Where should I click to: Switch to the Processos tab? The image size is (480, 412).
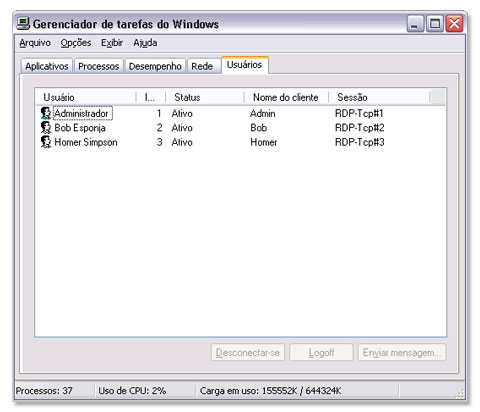(x=99, y=66)
